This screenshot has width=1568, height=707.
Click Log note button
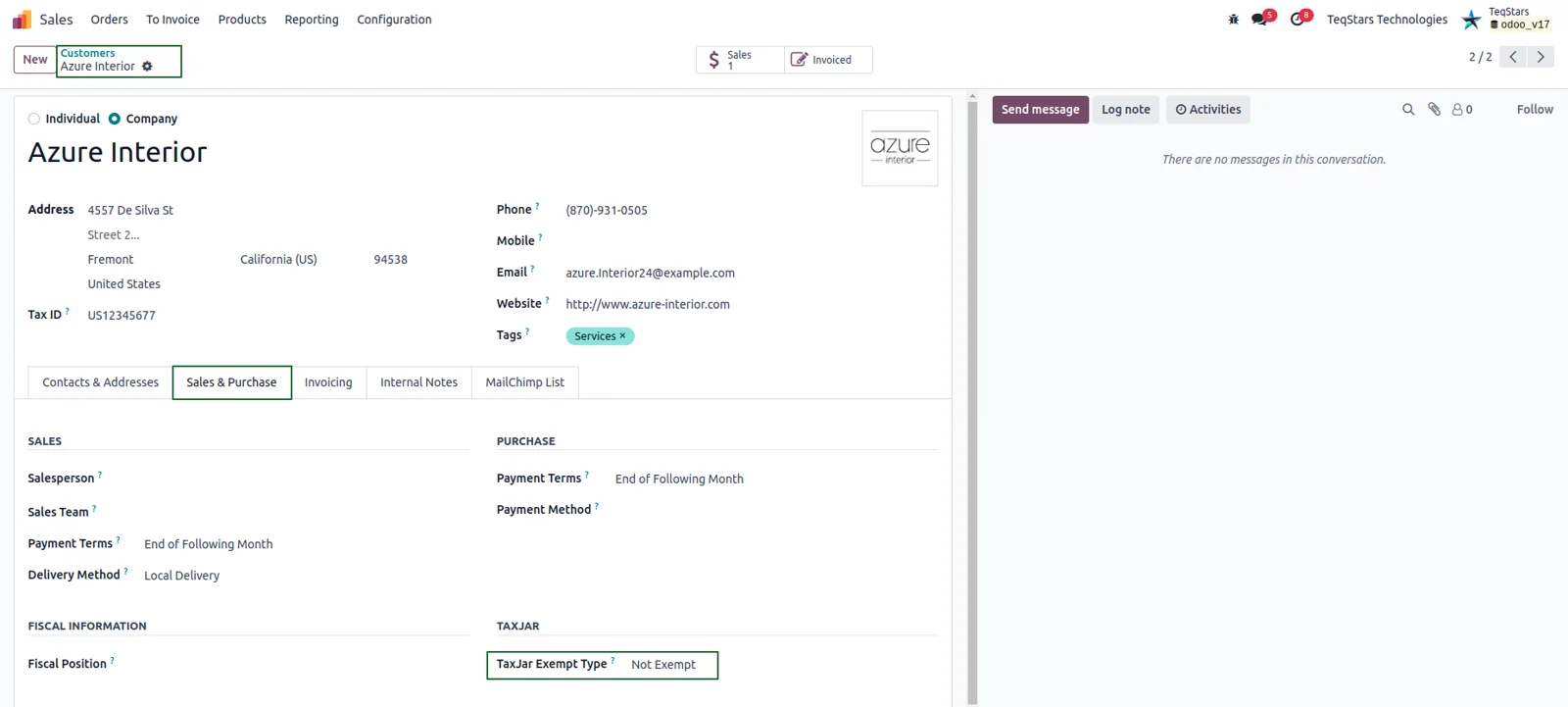pyautogui.click(x=1125, y=110)
